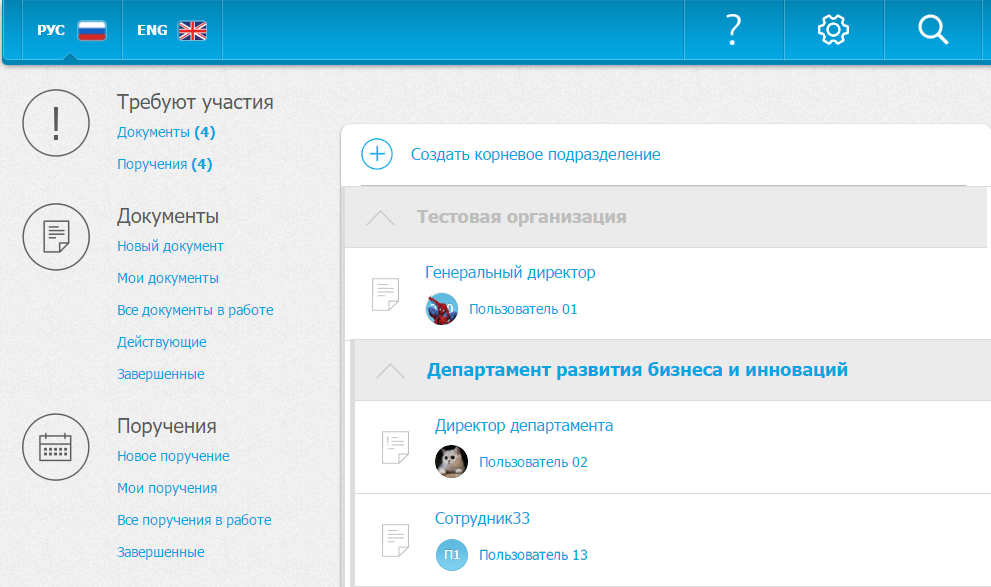The image size is (991, 587).
Task: Click document icon beside Генеральный директор
Action: 386,294
